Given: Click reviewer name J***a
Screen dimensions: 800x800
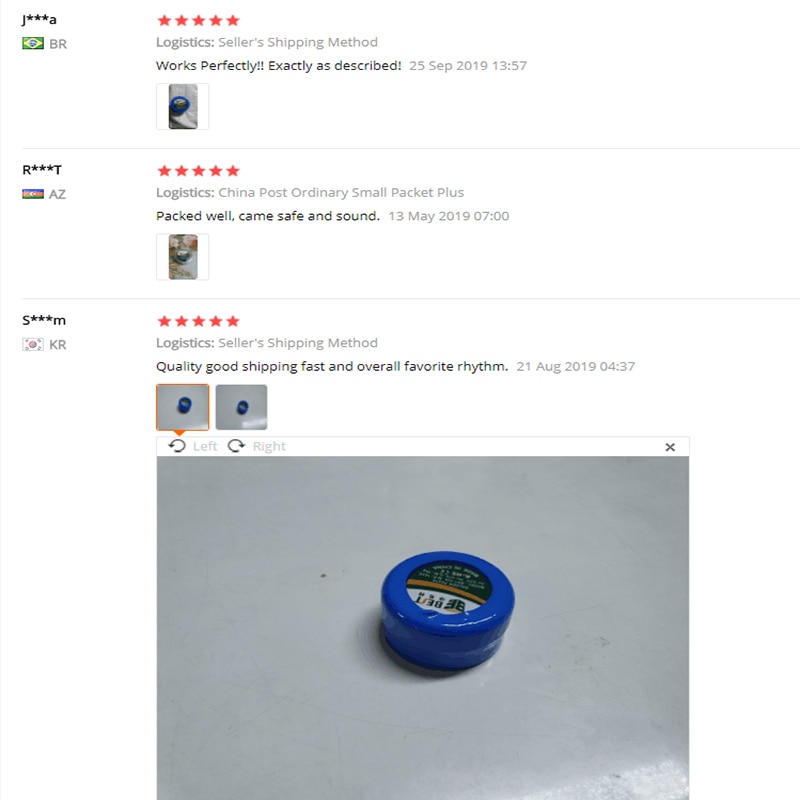Looking at the screenshot, I should coord(39,19).
